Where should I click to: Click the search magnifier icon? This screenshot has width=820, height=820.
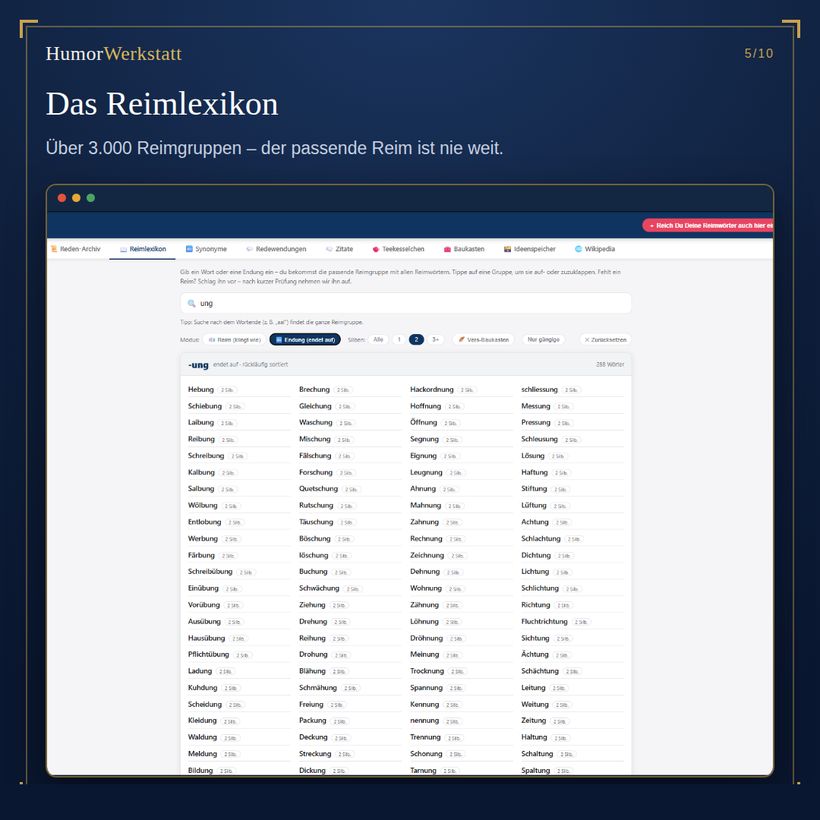(x=191, y=303)
